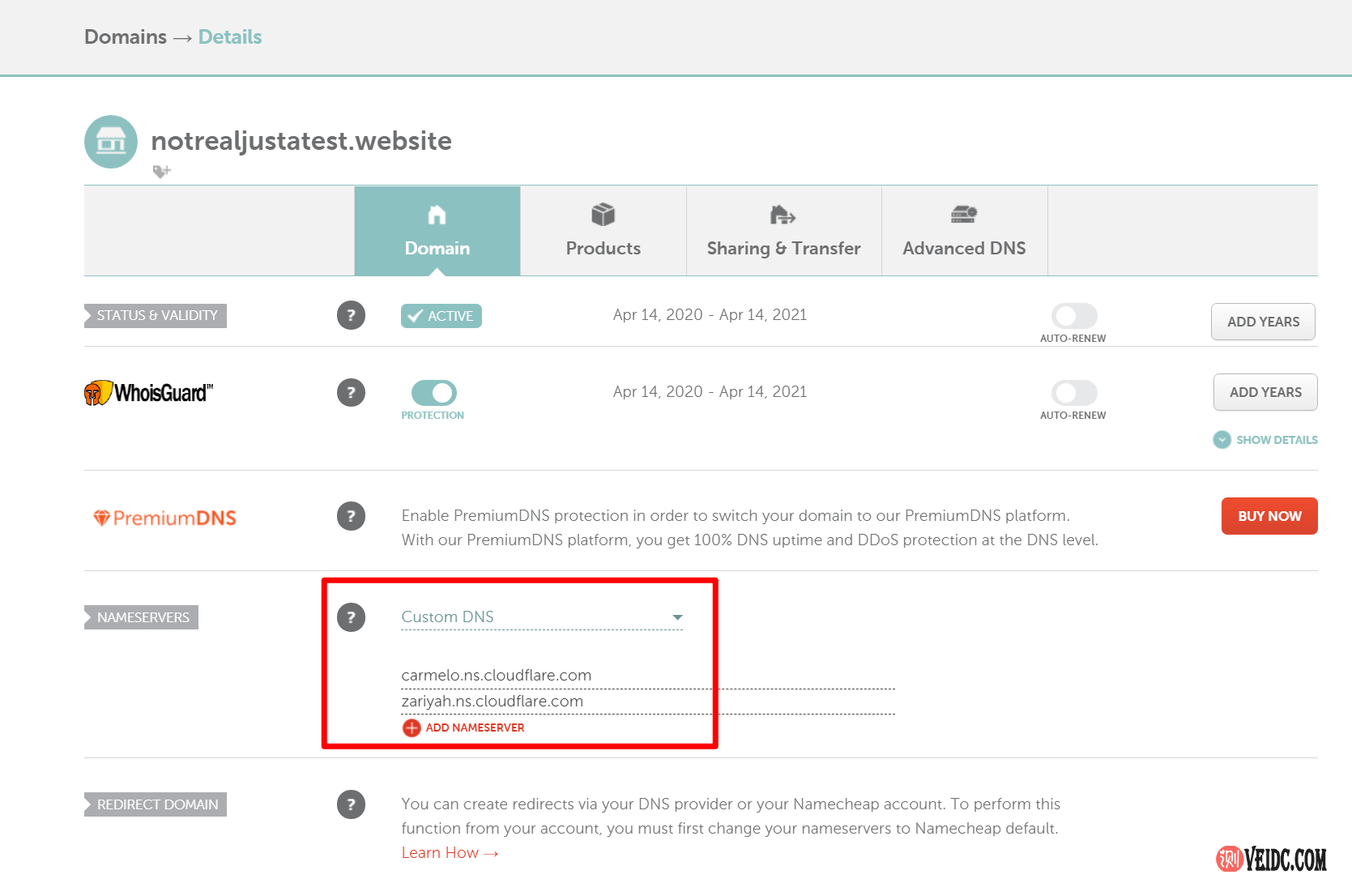Viewport: 1352px width, 896px height.
Task: Switch to the Products tab
Action: pos(603,231)
